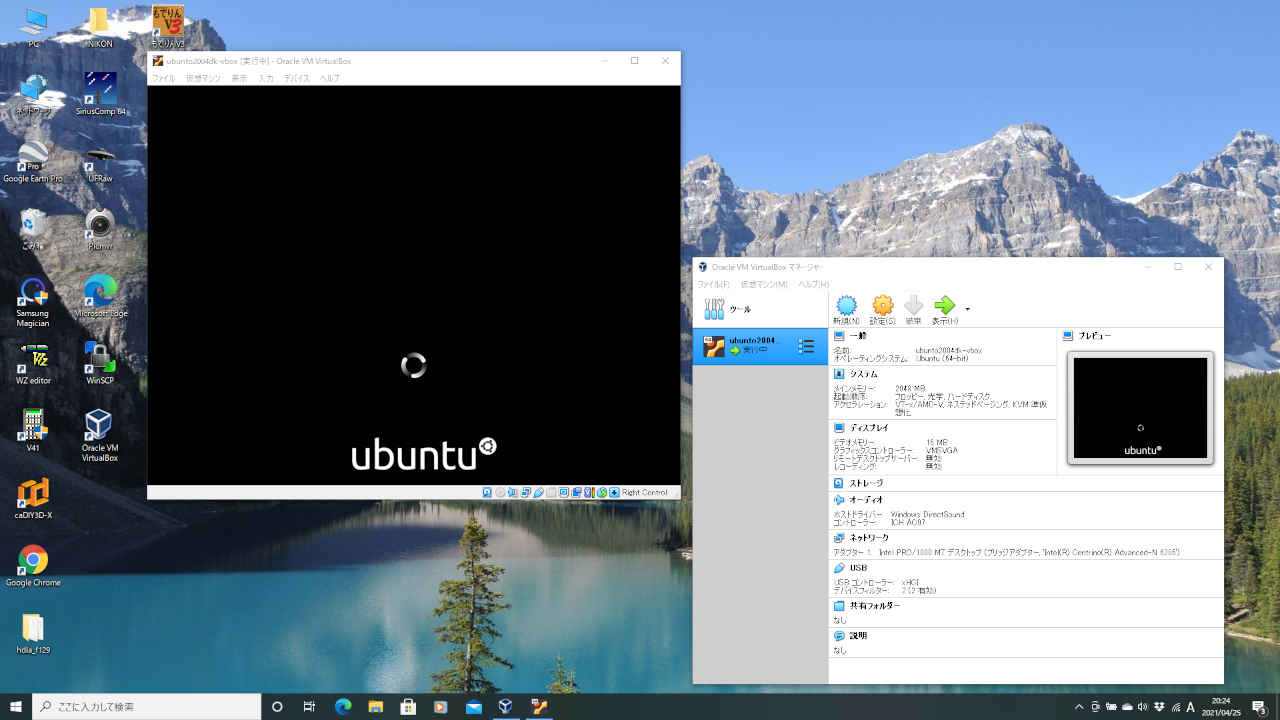Select the ubuntu2004 VM in the list
Image resolution: width=1280 pixels, height=720 pixels.
[750, 346]
